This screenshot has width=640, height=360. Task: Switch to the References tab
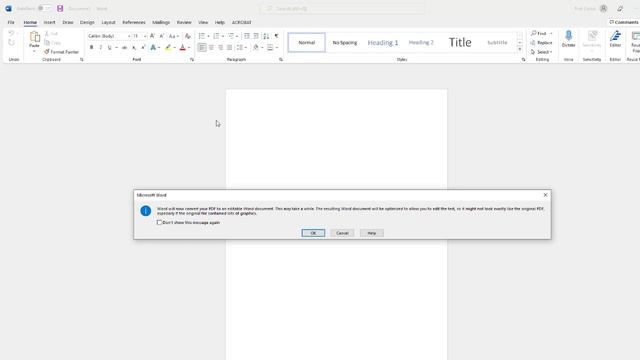point(134,22)
